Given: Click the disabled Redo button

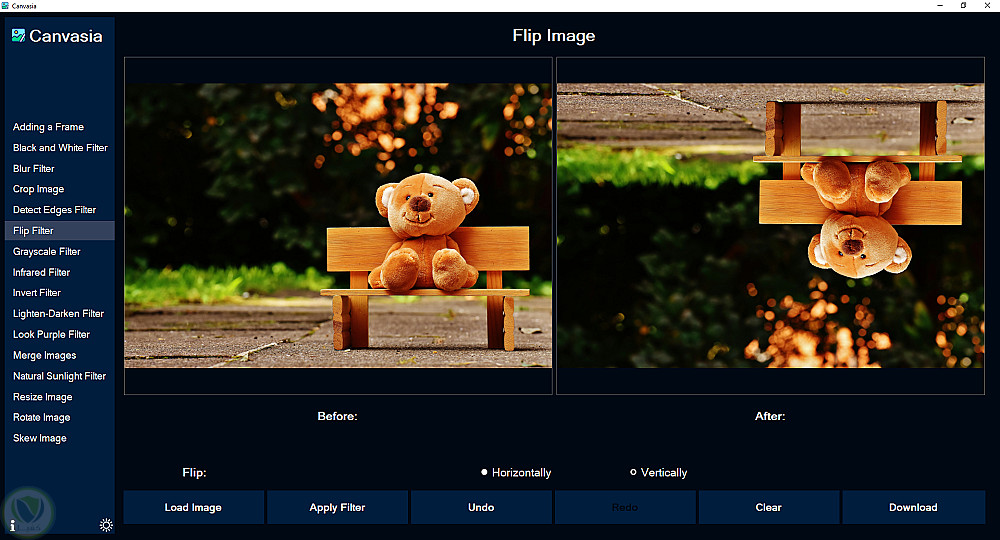Looking at the screenshot, I should click(x=625, y=507).
